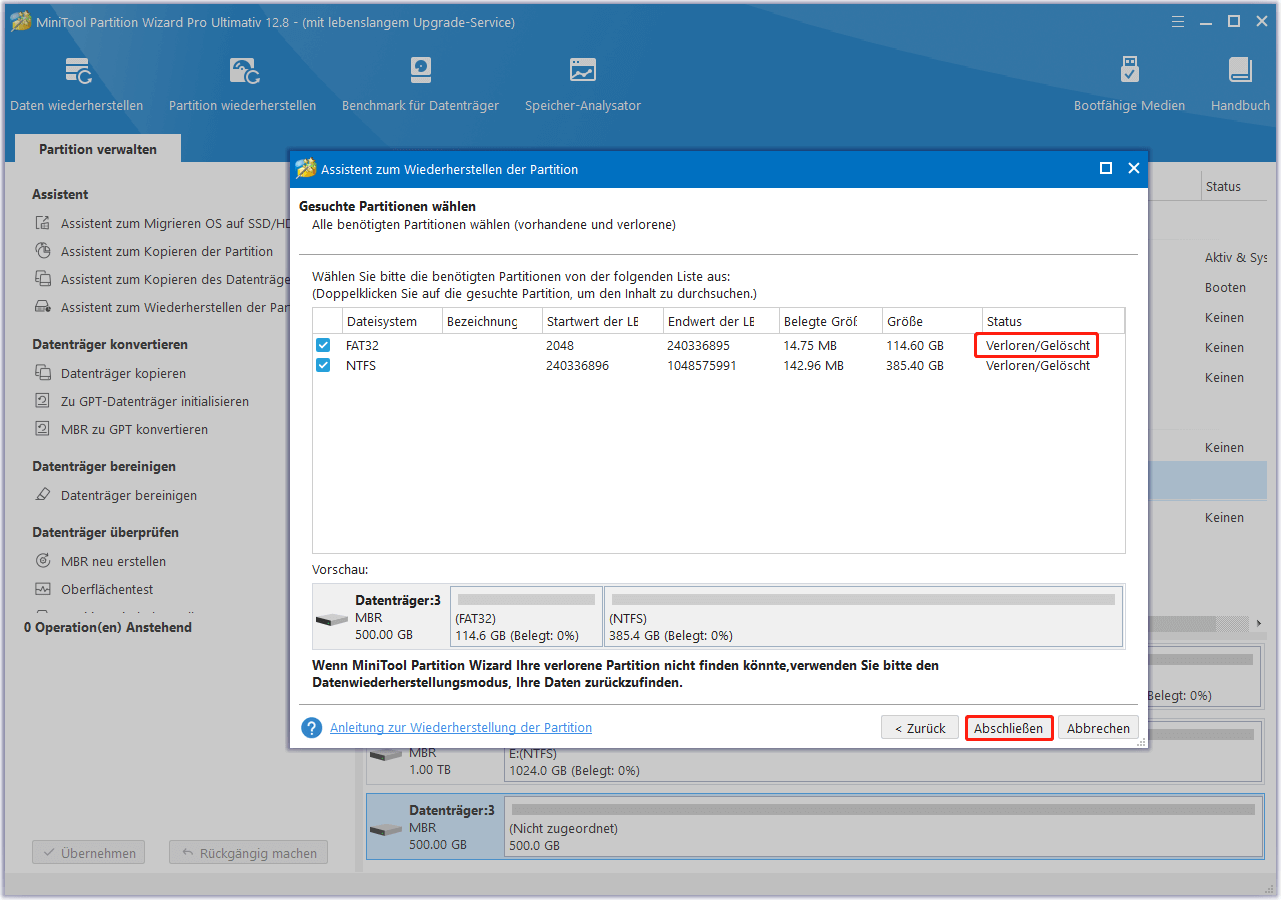Sort by Dateisystem column header
1283x902 pixels.
(392, 321)
